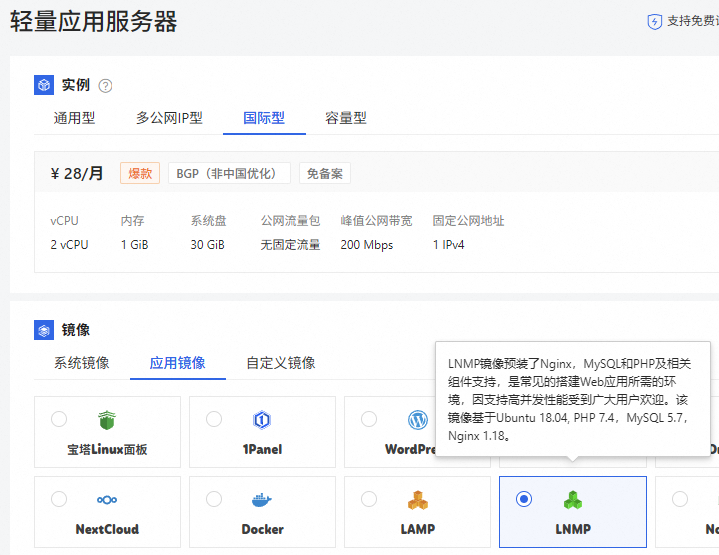Select the Docker radio button
The width and height of the screenshot is (719, 555).
coord(214,499)
